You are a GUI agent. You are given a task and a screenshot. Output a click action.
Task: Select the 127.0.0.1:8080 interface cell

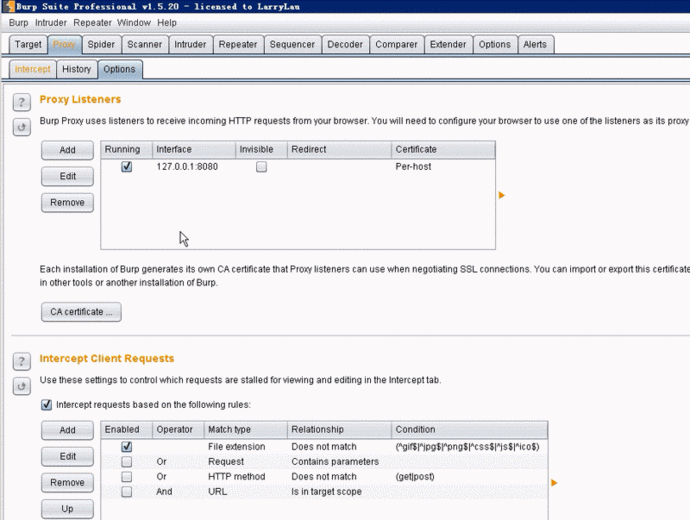pyautogui.click(x=187, y=167)
